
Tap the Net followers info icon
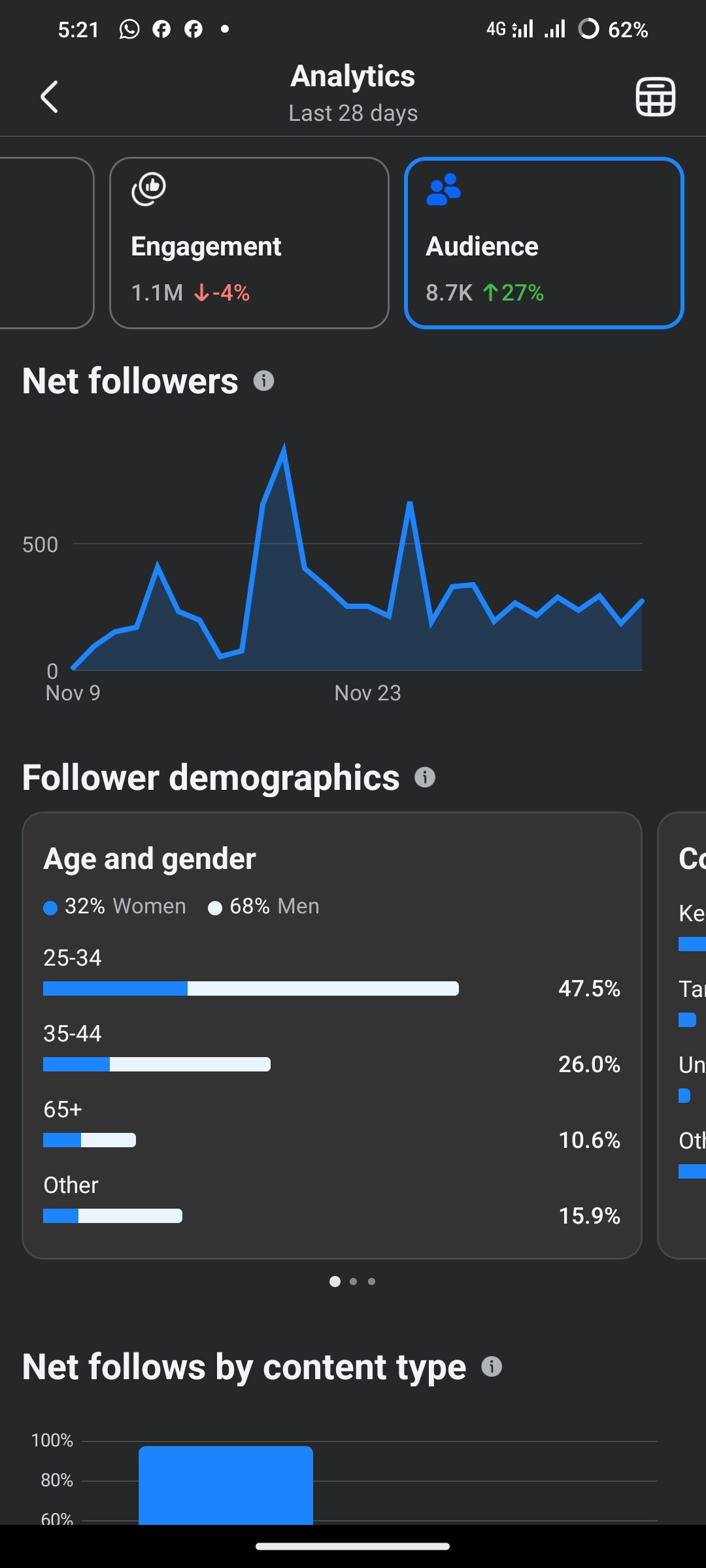(x=263, y=381)
